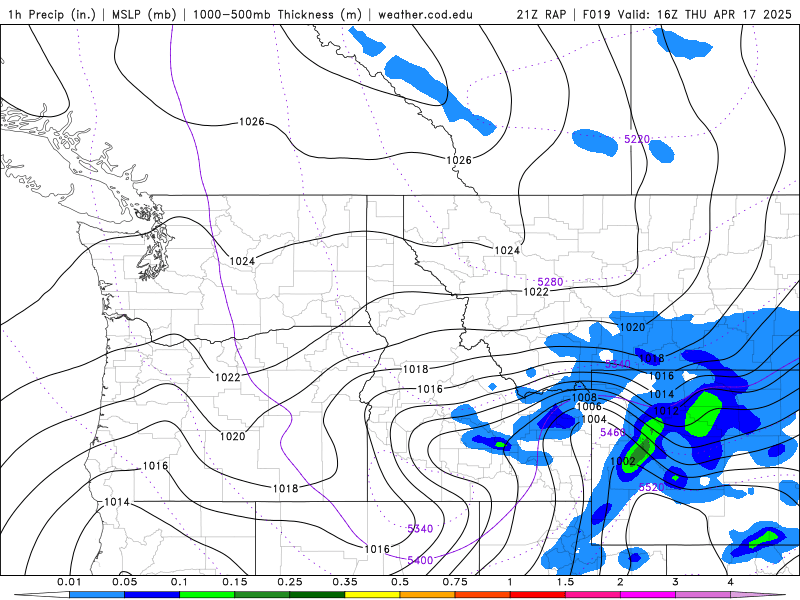Click the light blue 0.01–0.05 legend swatch

(96, 595)
